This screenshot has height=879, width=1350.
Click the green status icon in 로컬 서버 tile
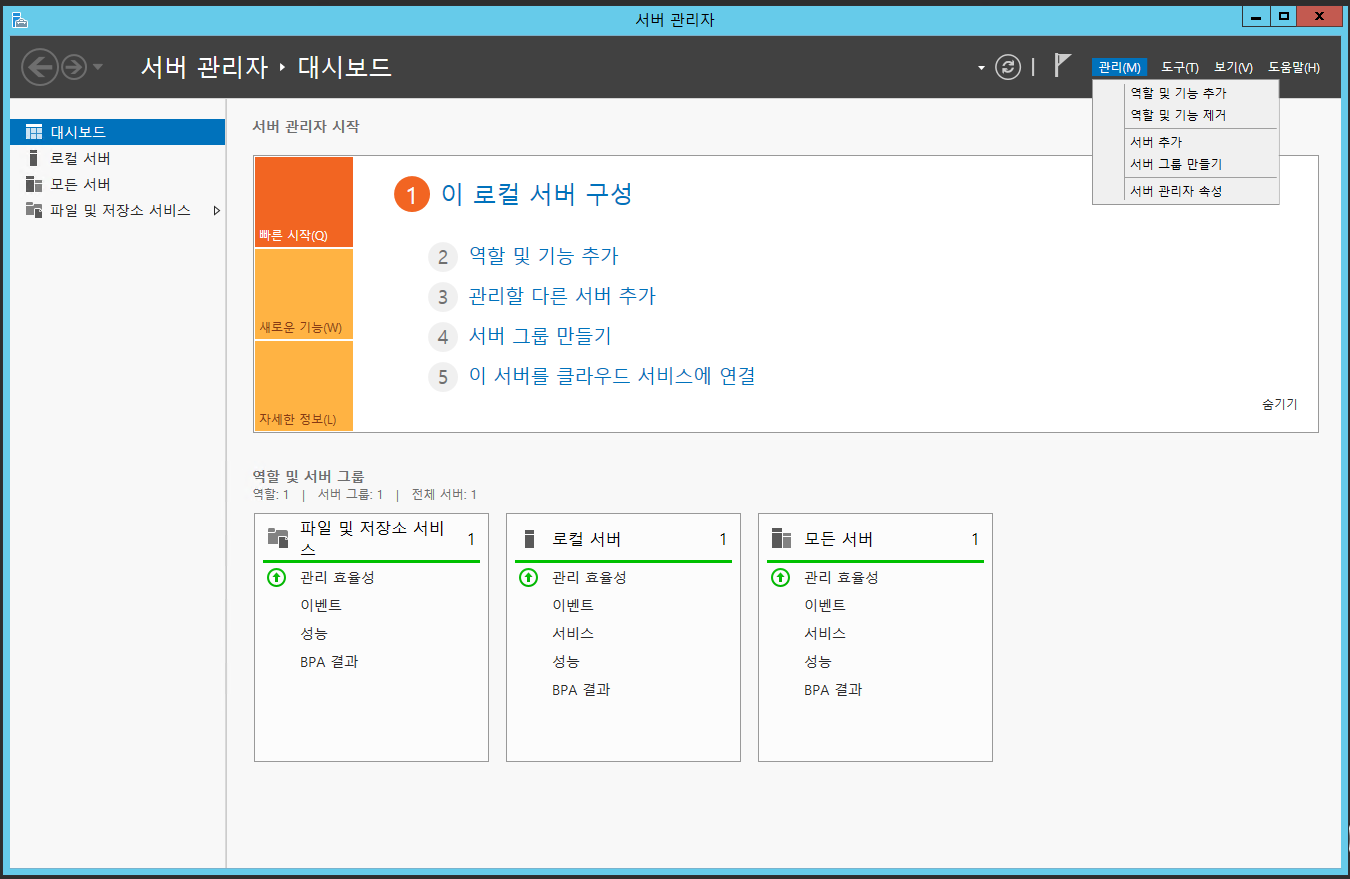tap(528, 577)
